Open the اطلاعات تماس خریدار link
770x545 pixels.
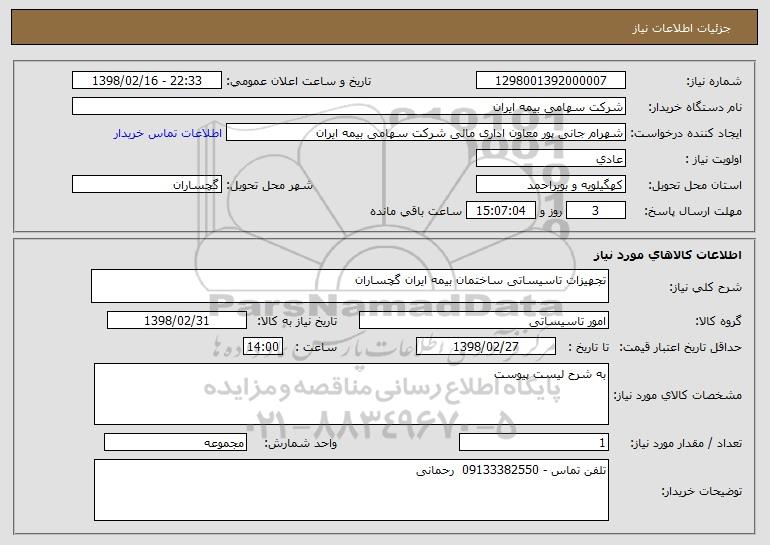coord(168,133)
